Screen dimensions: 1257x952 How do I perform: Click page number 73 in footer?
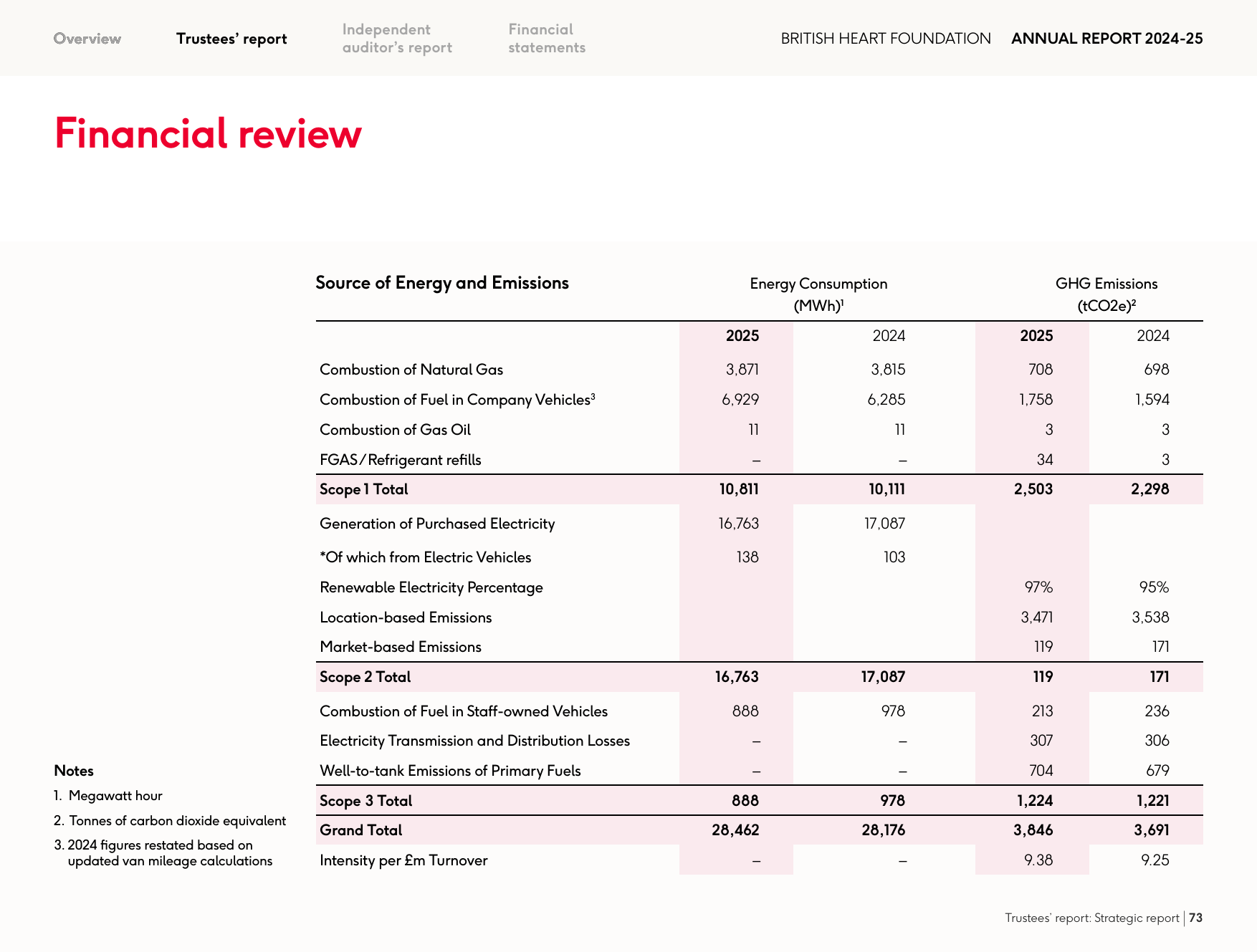[1196, 918]
